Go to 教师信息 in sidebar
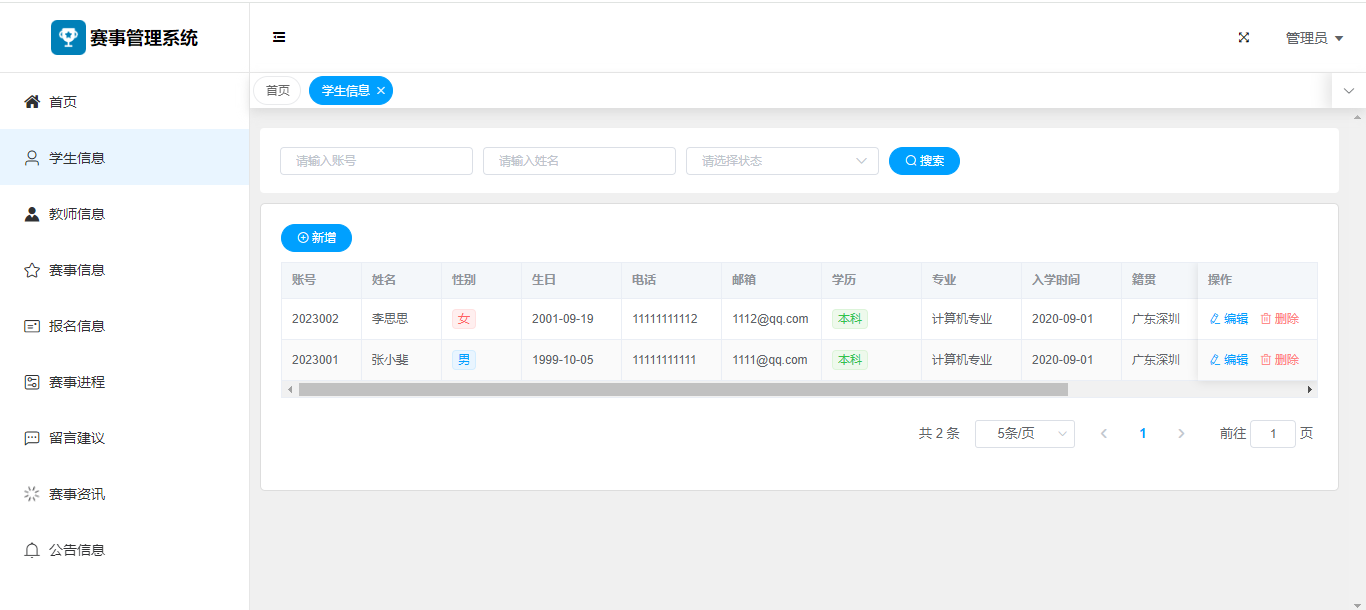The width and height of the screenshot is (1366, 610). click(77, 213)
